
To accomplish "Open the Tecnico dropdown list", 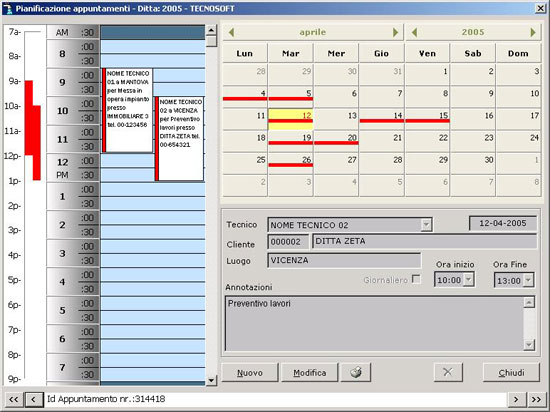I will tap(426, 224).
